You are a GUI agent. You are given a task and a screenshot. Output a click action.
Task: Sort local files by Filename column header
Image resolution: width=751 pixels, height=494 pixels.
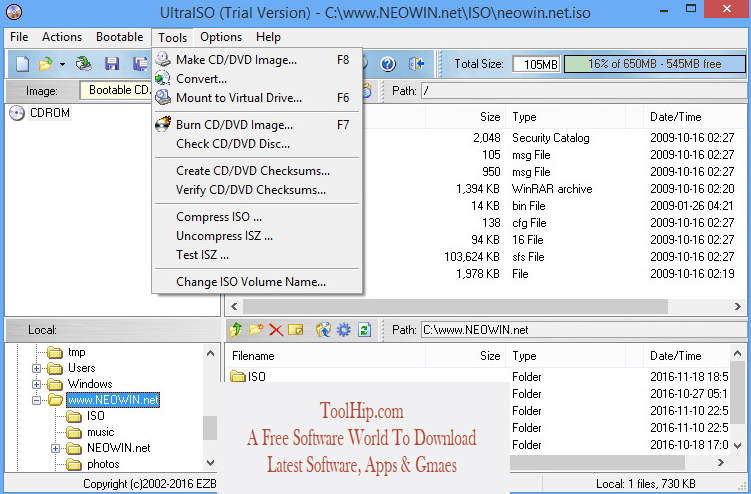click(325, 356)
